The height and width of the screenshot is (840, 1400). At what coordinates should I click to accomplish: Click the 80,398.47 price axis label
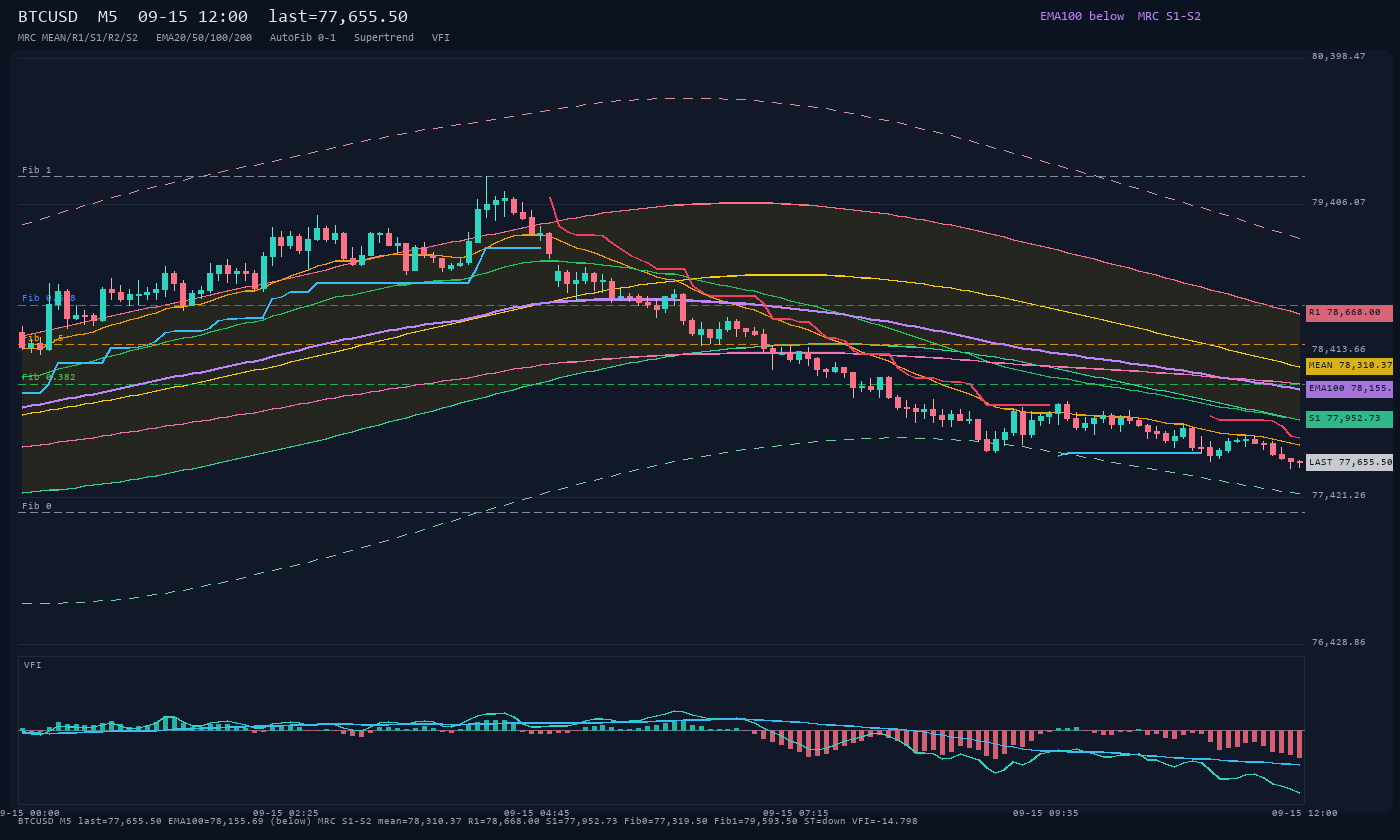(1338, 56)
